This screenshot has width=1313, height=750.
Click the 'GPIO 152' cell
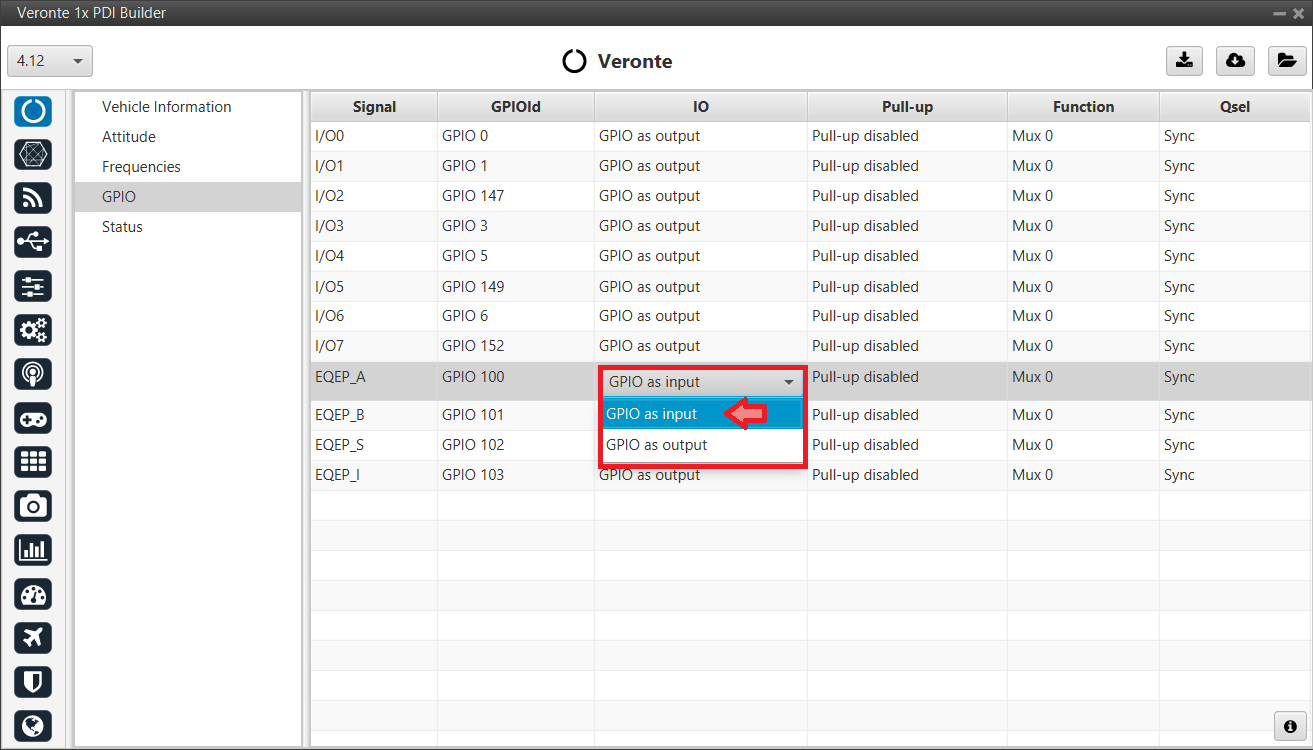[x=516, y=346]
